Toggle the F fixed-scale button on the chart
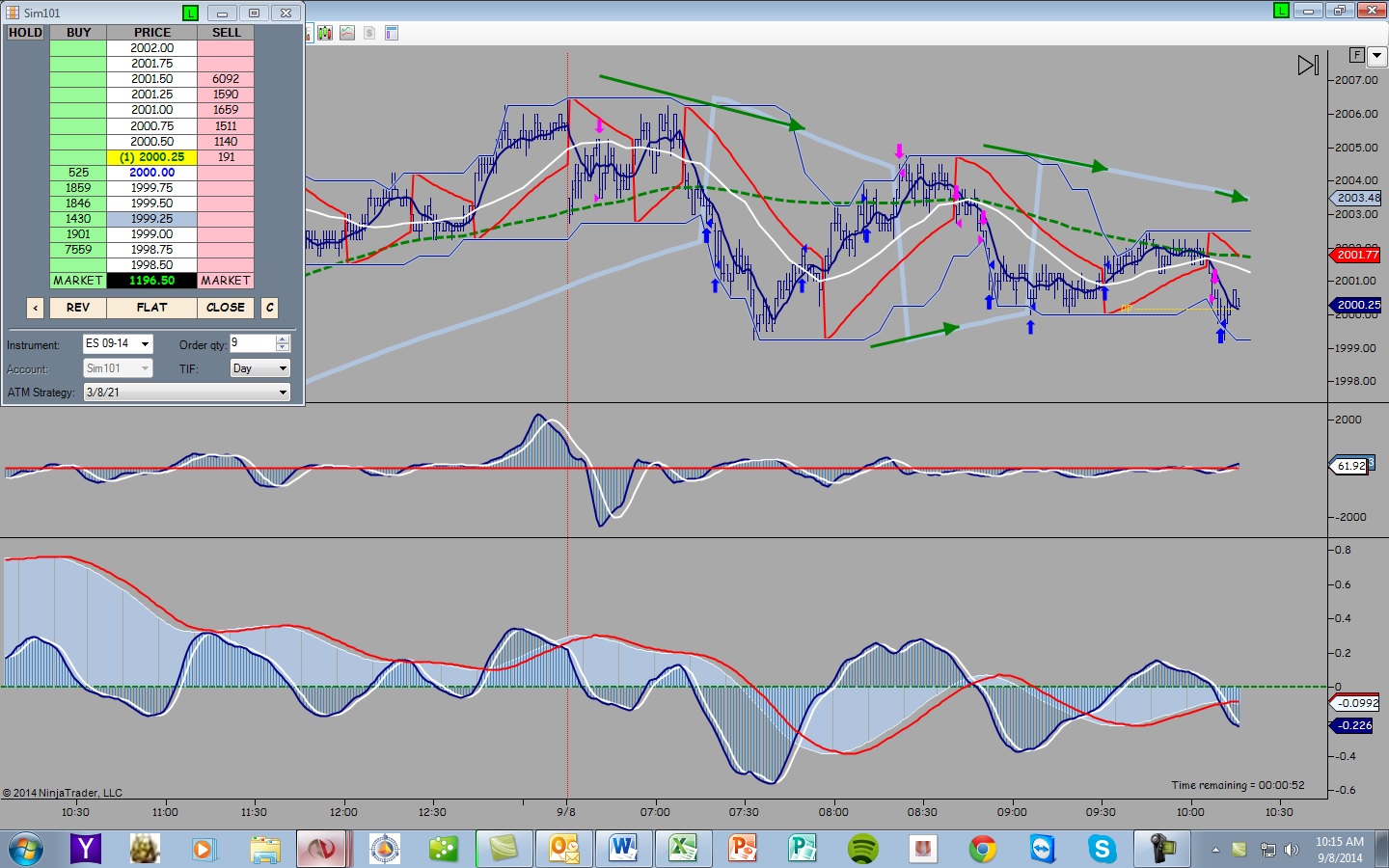Image resolution: width=1389 pixels, height=868 pixels. [1357, 55]
